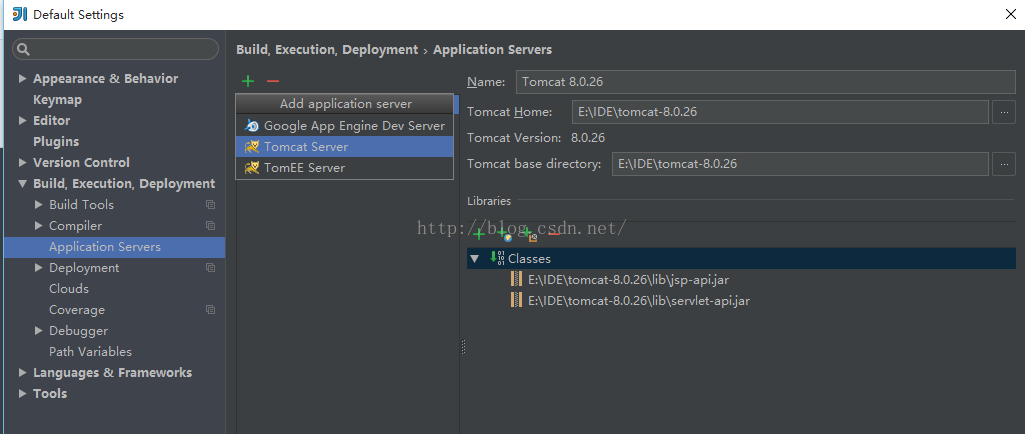
Task: Click the Google App Engine Dev Server icon
Action: [252, 125]
